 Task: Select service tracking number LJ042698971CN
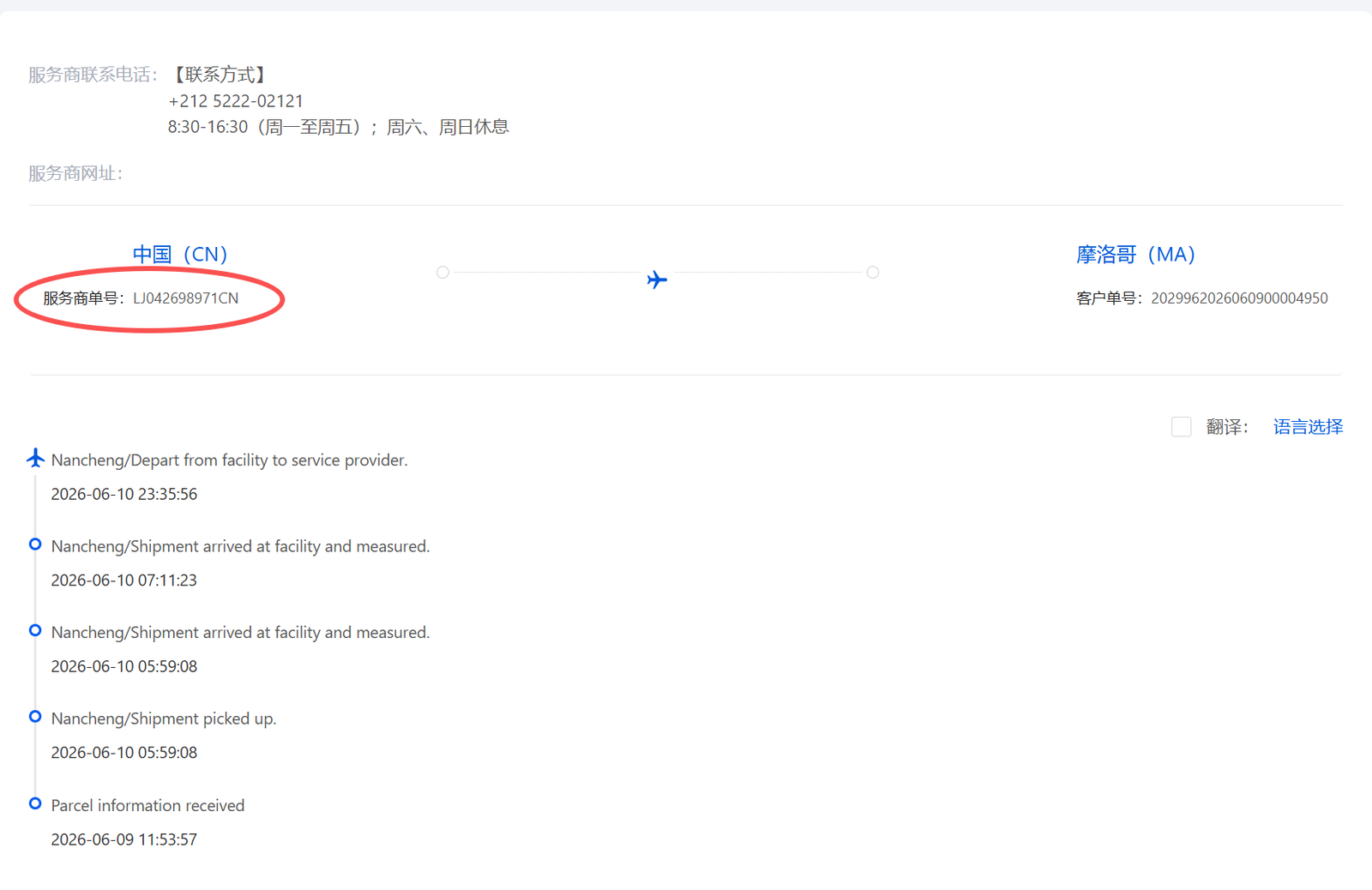(x=186, y=298)
